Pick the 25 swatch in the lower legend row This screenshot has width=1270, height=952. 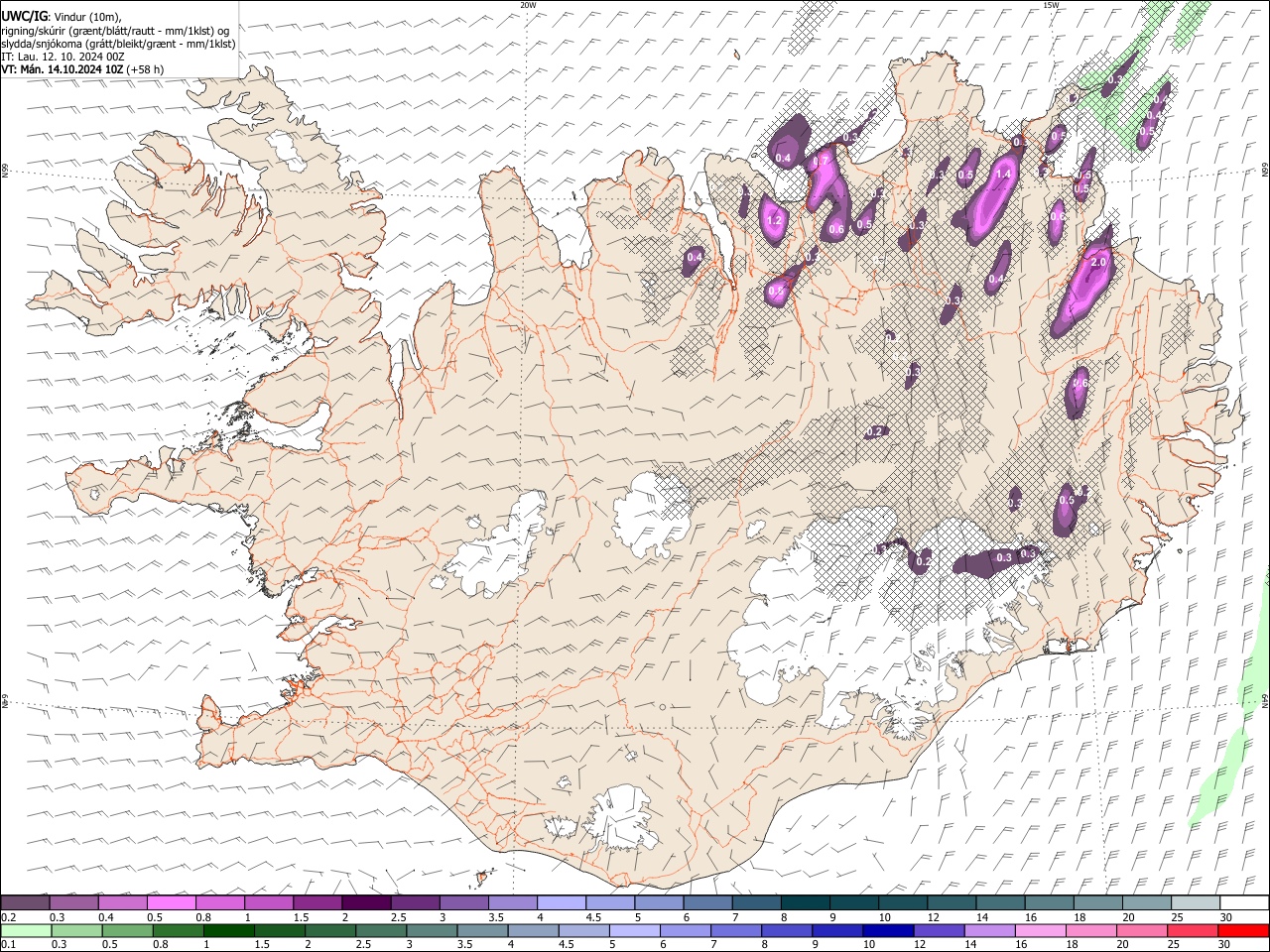tap(1191, 930)
